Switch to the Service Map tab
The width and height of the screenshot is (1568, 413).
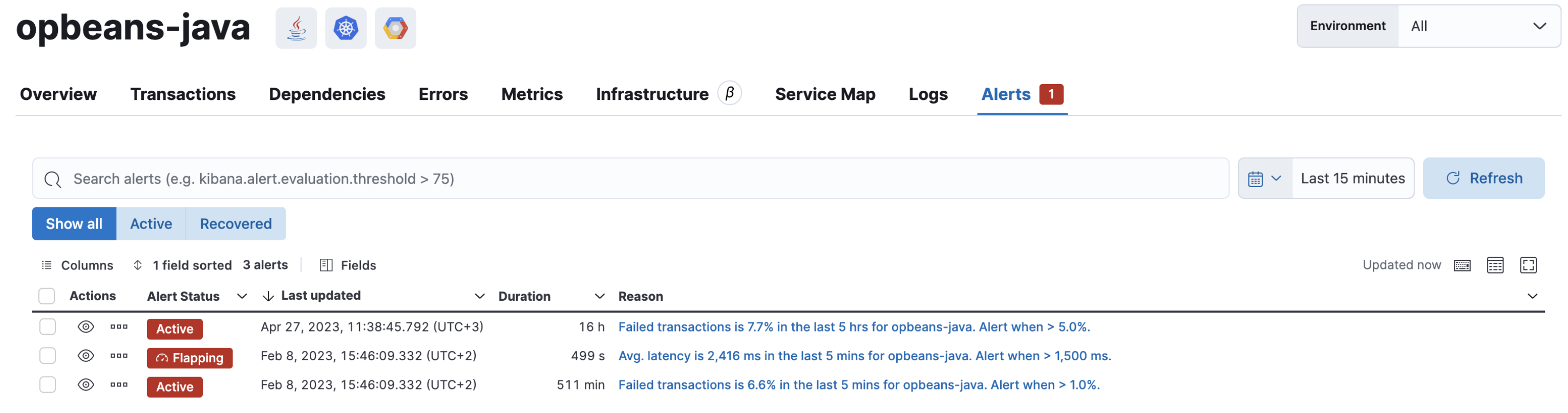pyautogui.click(x=825, y=94)
